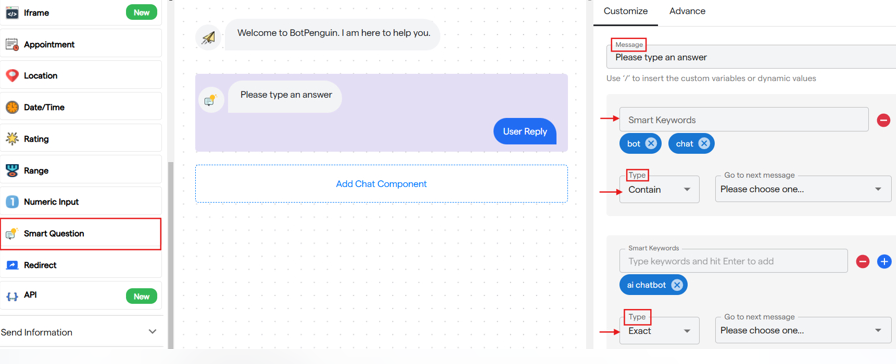Select the Location component icon
The image size is (896, 364).
12,75
